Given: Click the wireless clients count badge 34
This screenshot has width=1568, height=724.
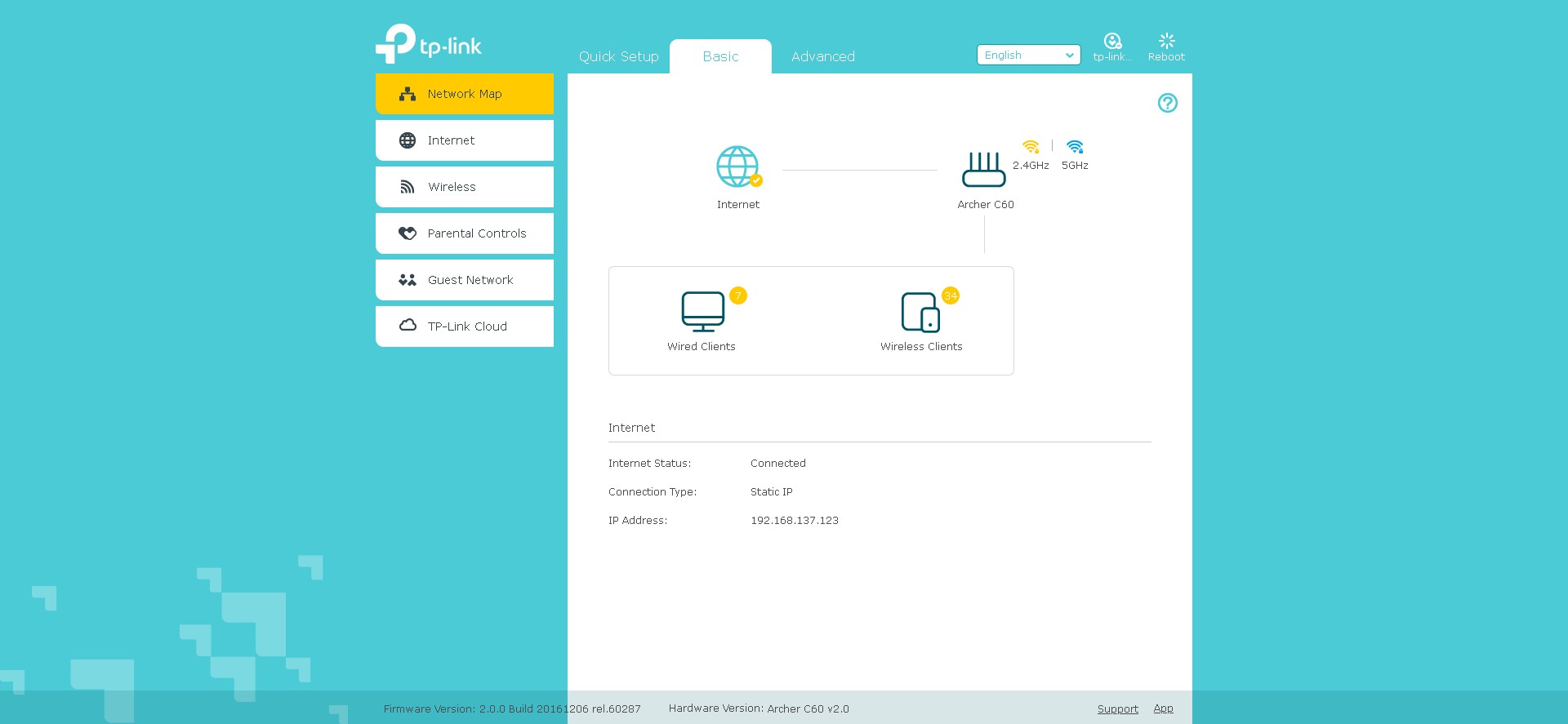Looking at the screenshot, I should 951,295.
